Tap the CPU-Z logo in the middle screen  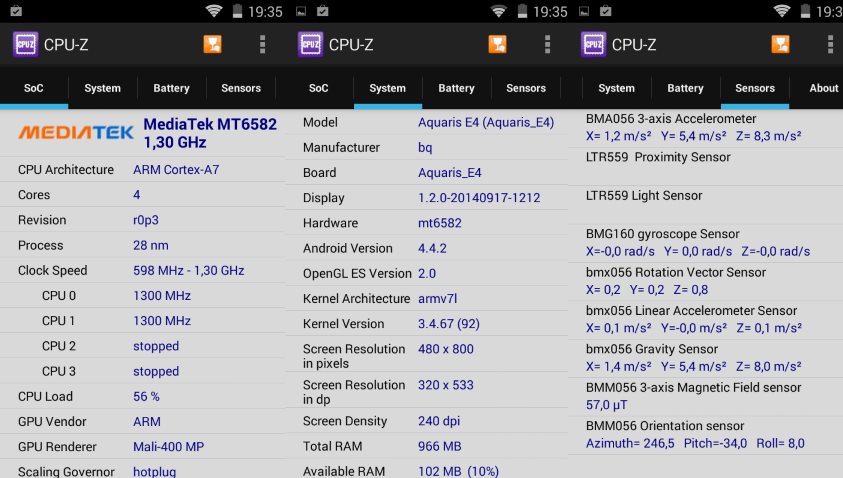311,44
